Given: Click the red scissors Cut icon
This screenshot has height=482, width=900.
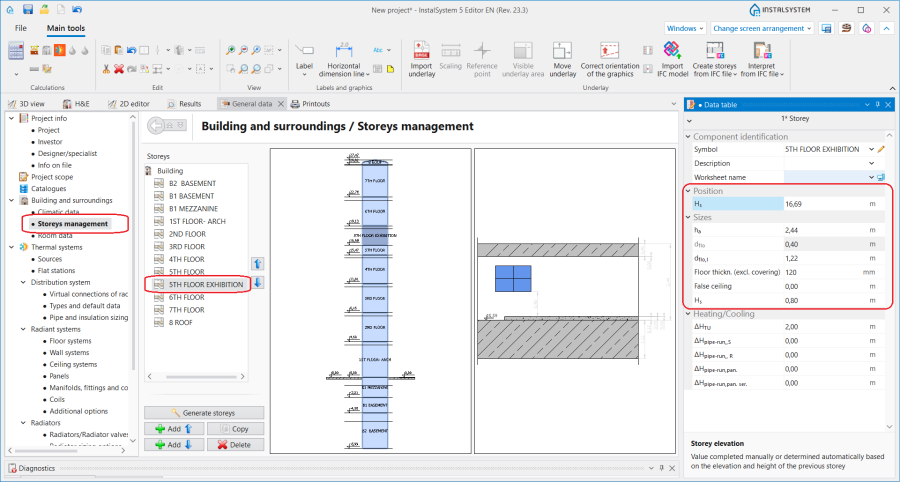Looking at the screenshot, I should [x=106, y=69].
